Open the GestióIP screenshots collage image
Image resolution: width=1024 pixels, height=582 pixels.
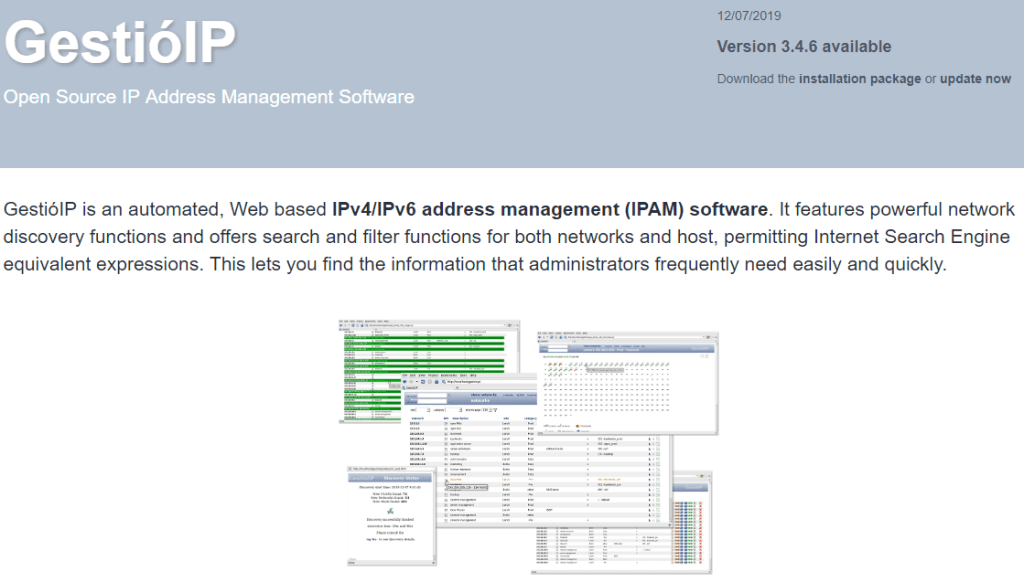[x=528, y=447]
